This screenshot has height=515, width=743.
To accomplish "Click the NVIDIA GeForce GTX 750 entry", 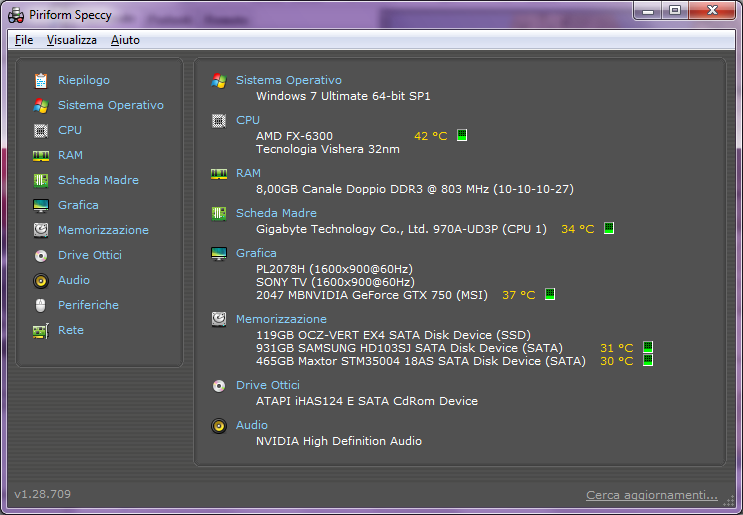I will click(x=372, y=295).
